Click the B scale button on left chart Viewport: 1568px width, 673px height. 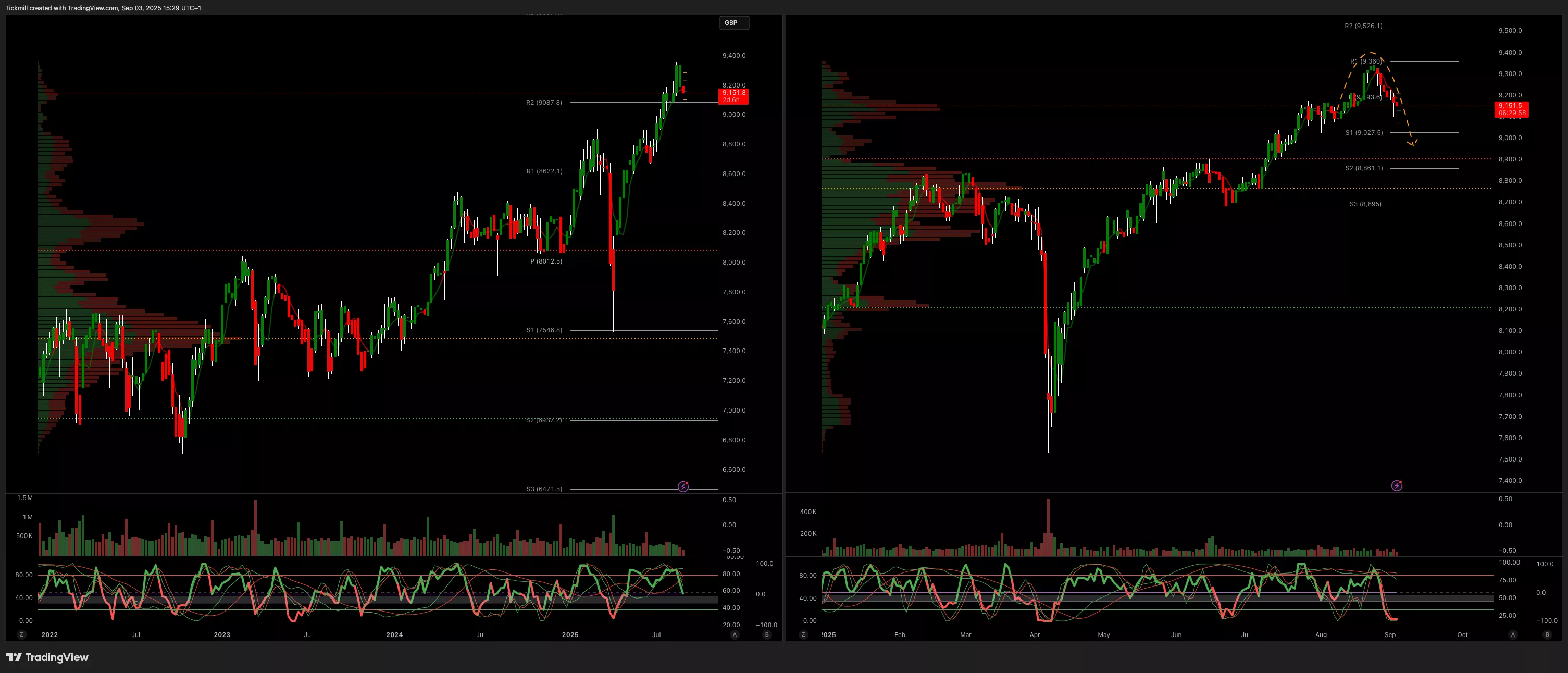767,634
